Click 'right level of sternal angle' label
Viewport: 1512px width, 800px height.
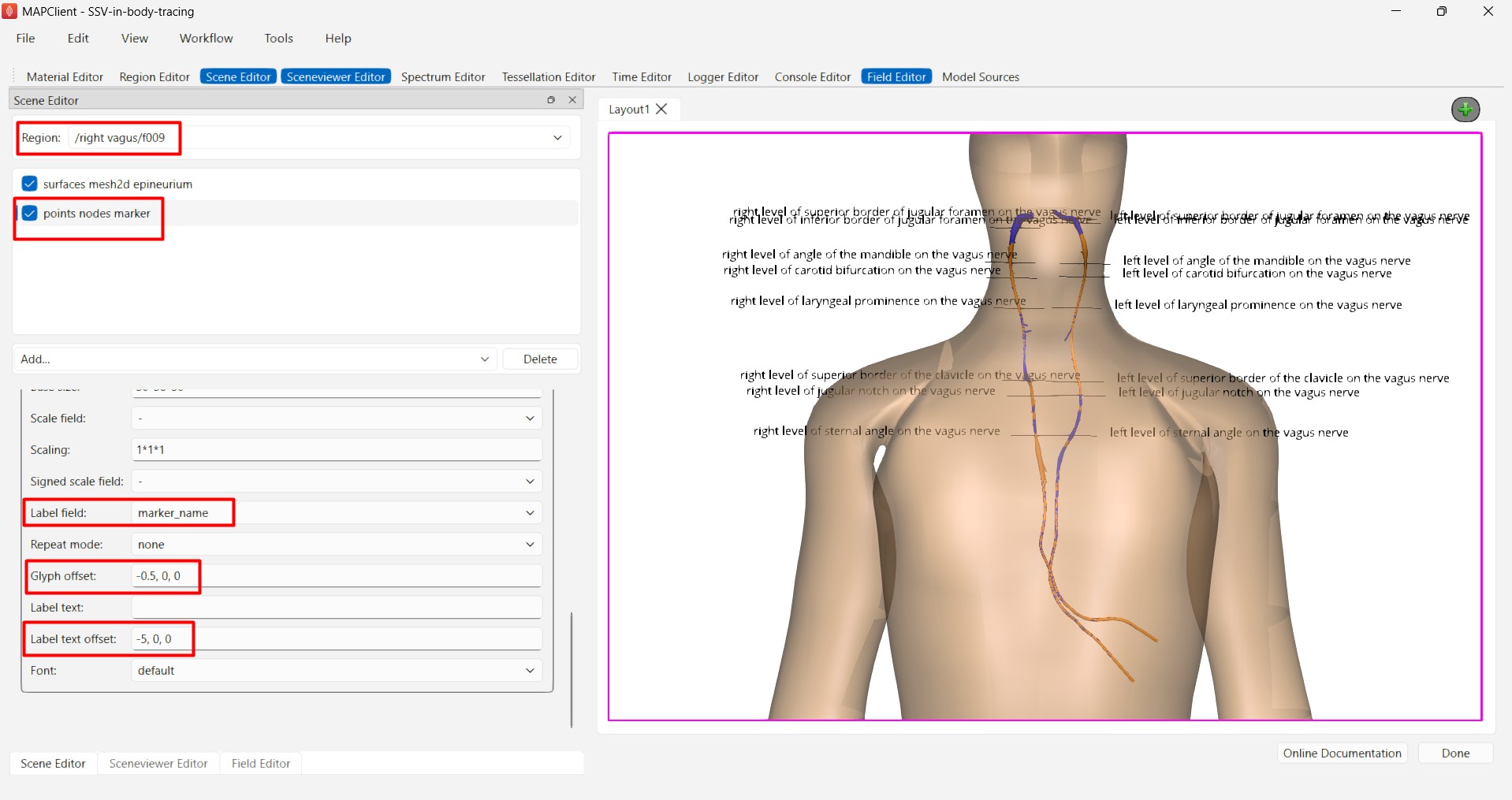pyautogui.click(x=877, y=430)
